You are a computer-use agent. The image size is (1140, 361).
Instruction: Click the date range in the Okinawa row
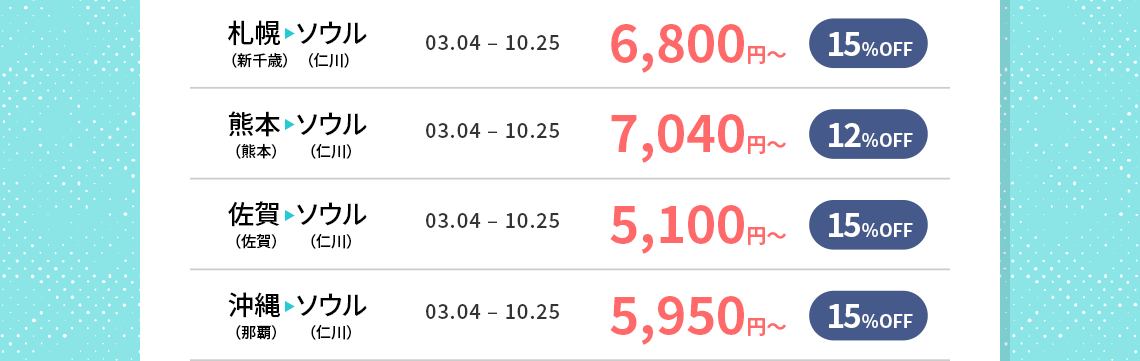click(492, 312)
